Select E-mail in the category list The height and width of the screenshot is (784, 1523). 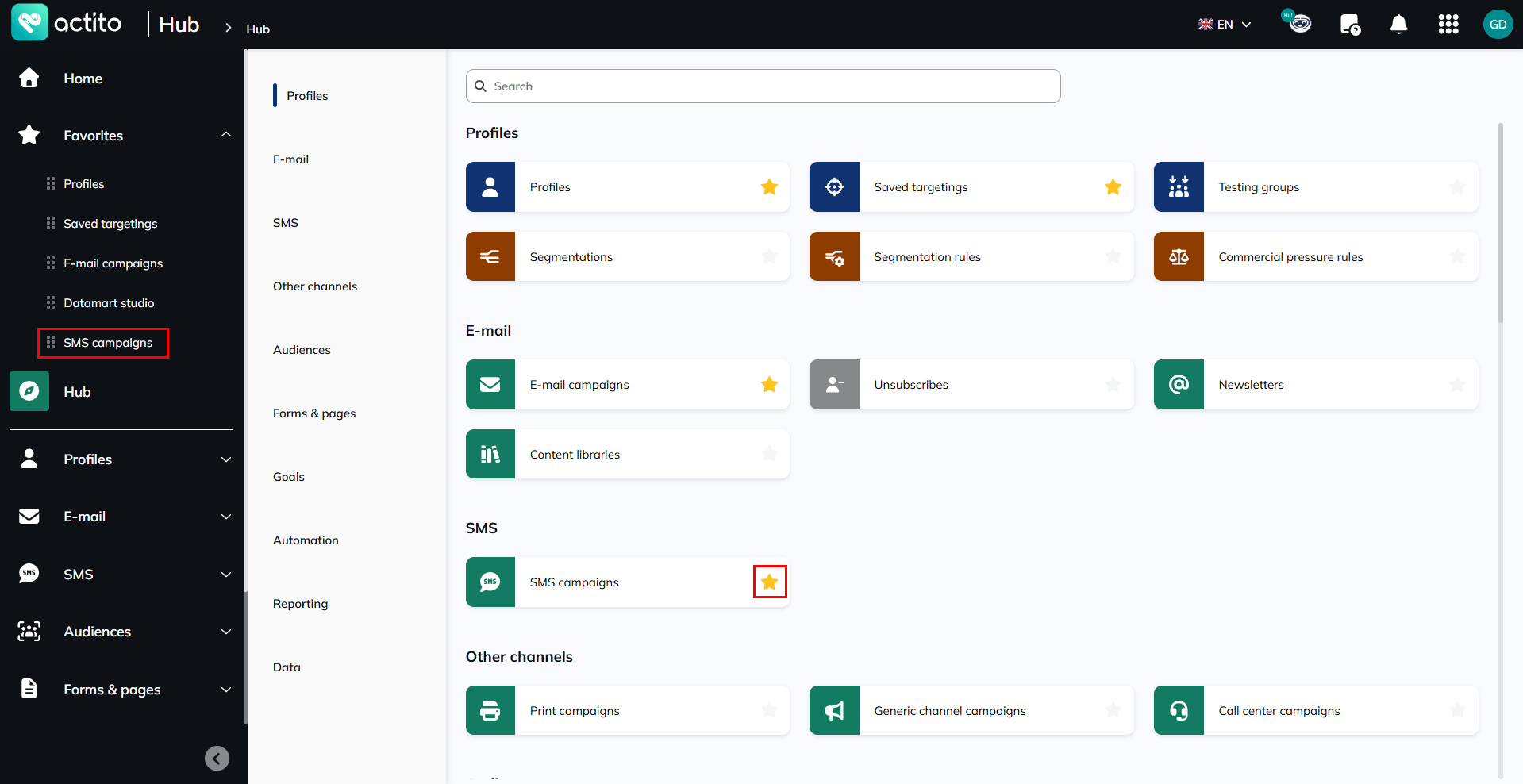click(x=291, y=159)
